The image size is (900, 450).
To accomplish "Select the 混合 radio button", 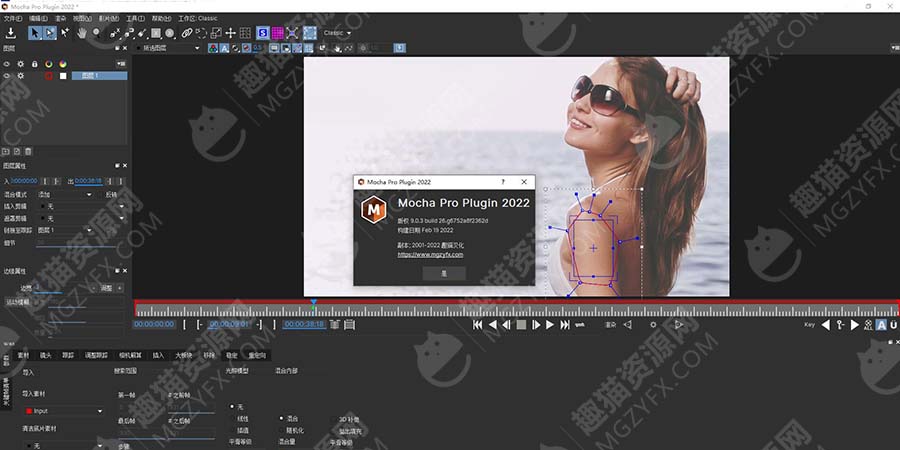I will click(281, 418).
